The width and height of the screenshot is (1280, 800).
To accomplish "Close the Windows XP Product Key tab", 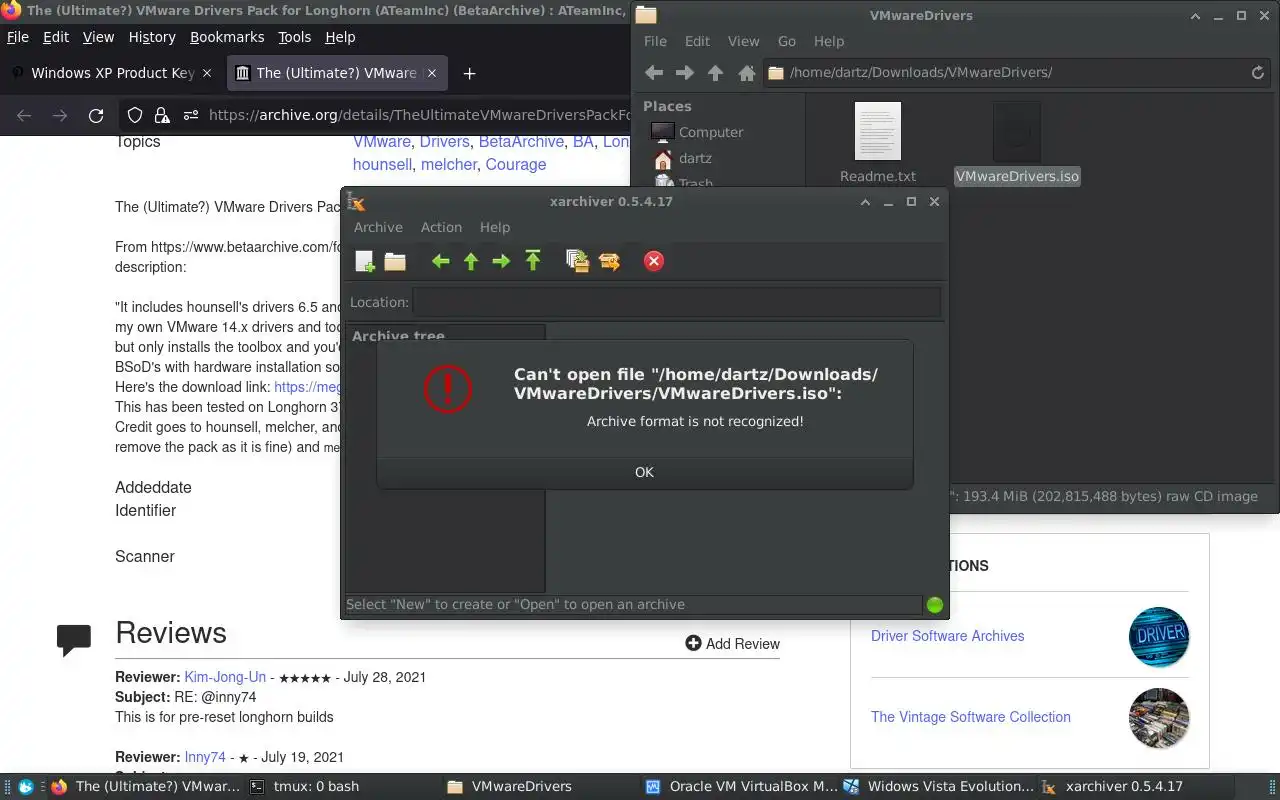I will point(207,73).
